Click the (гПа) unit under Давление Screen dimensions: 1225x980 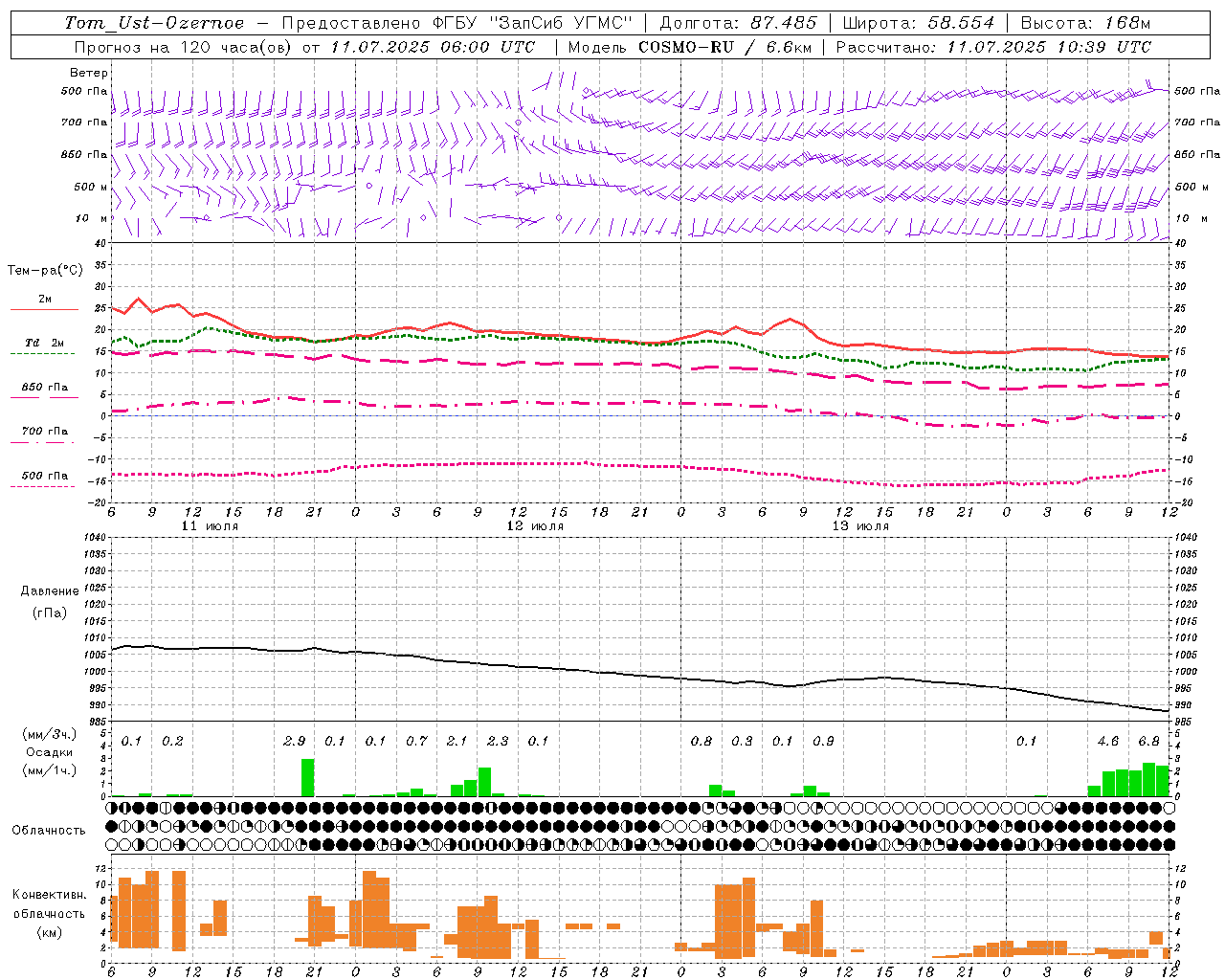click(x=49, y=612)
